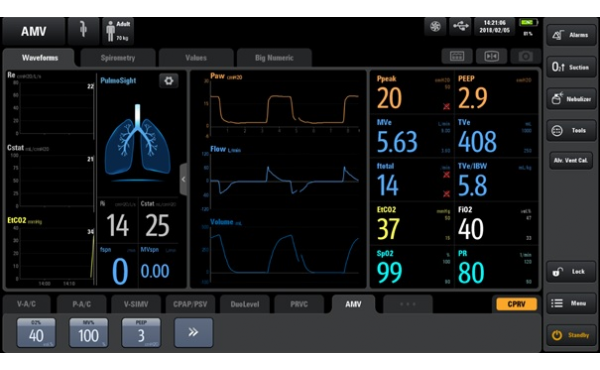The width and height of the screenshot is (600, 370).
Task: Click the EtCO2 value 37
Action: [x=388, y=229]
